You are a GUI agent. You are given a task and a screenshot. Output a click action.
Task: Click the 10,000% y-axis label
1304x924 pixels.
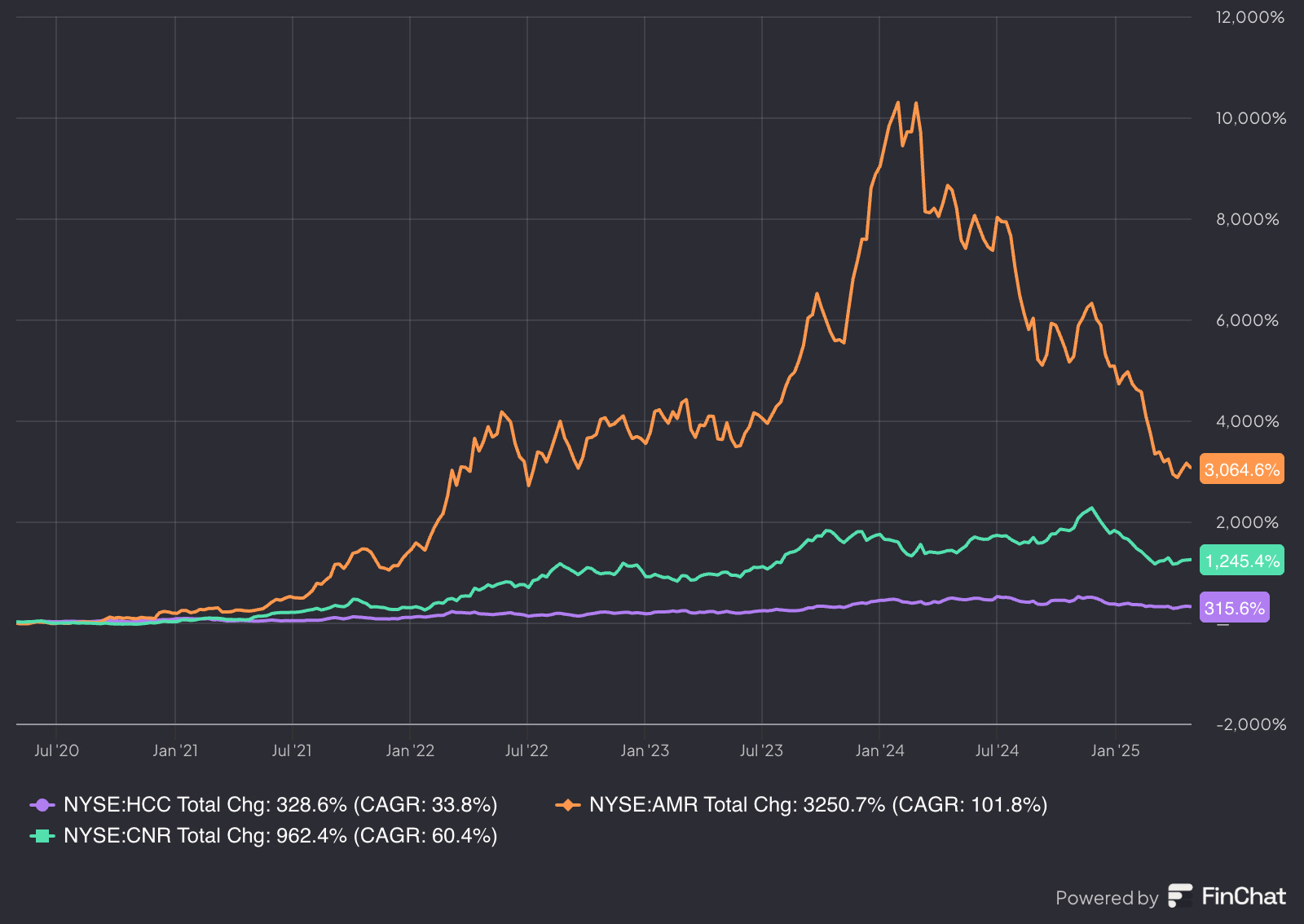[1250, 118]
